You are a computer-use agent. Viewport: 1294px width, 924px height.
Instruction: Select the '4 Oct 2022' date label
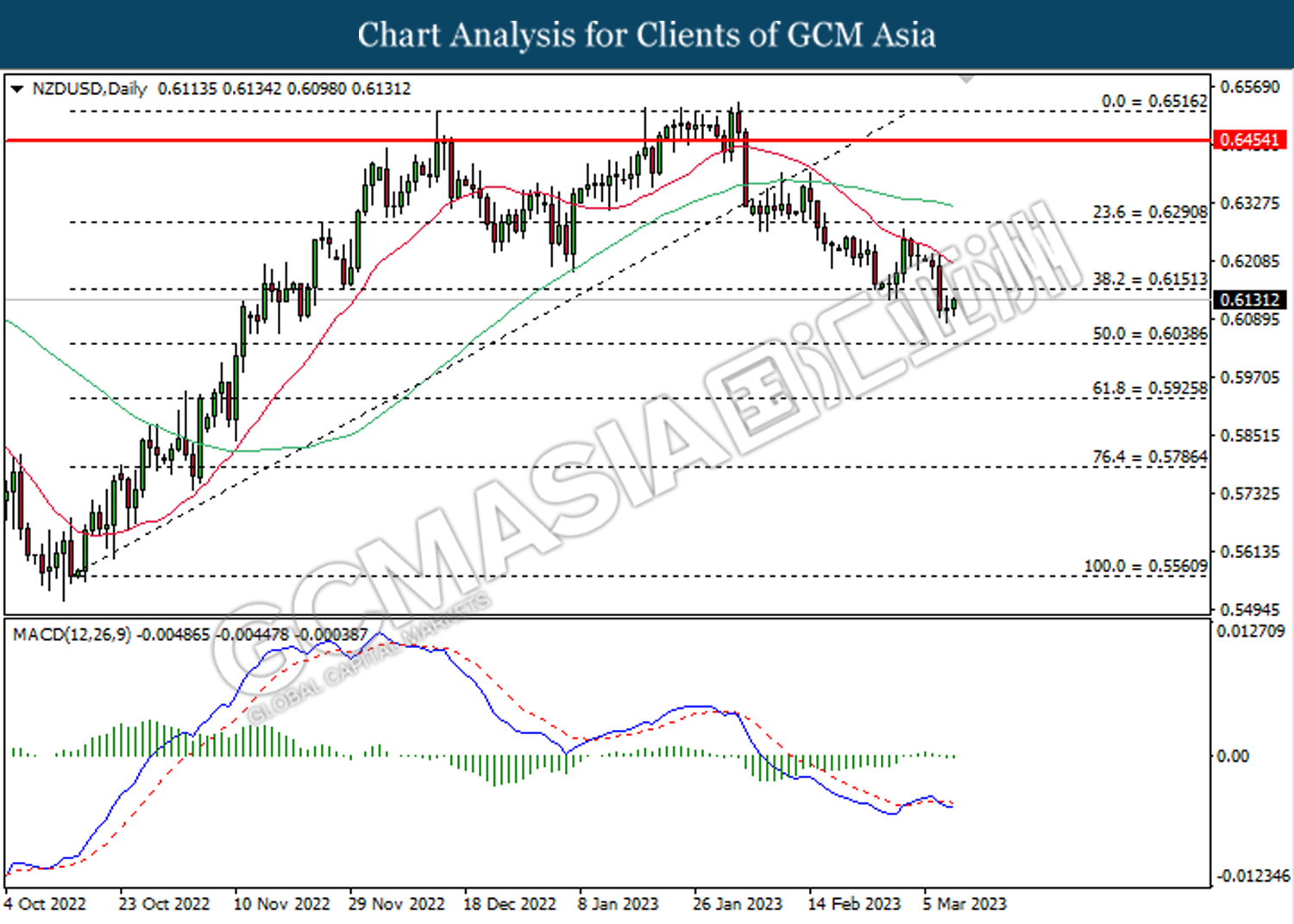(x=45, y=903)
